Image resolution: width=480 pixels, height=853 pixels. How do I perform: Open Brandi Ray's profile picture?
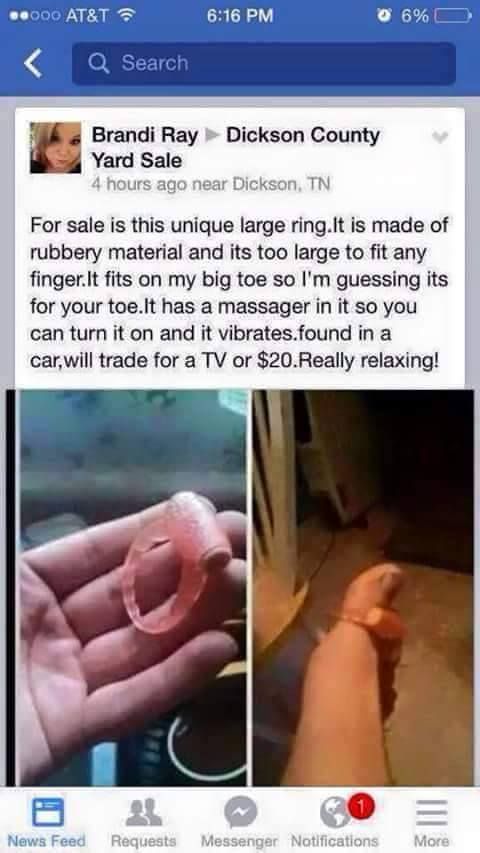tap(56, 148)
